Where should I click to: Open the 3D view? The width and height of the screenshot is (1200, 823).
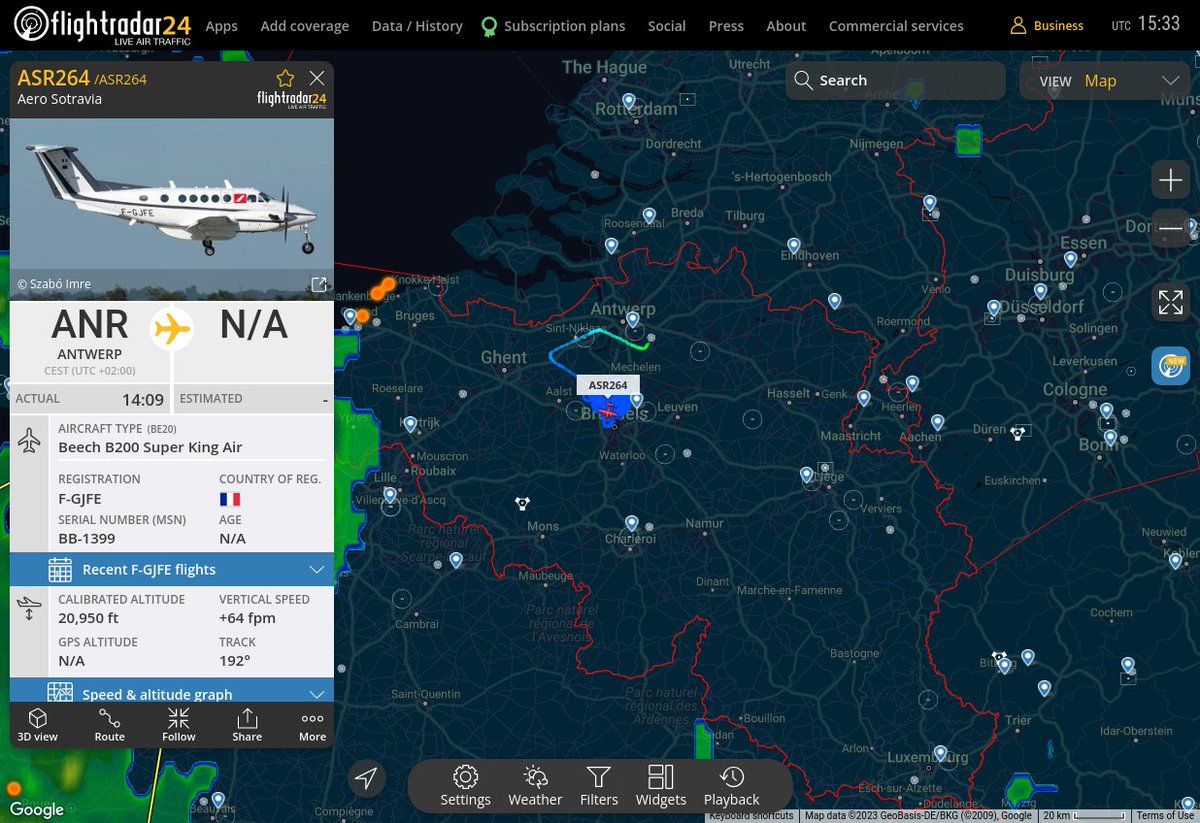point(38,725)
